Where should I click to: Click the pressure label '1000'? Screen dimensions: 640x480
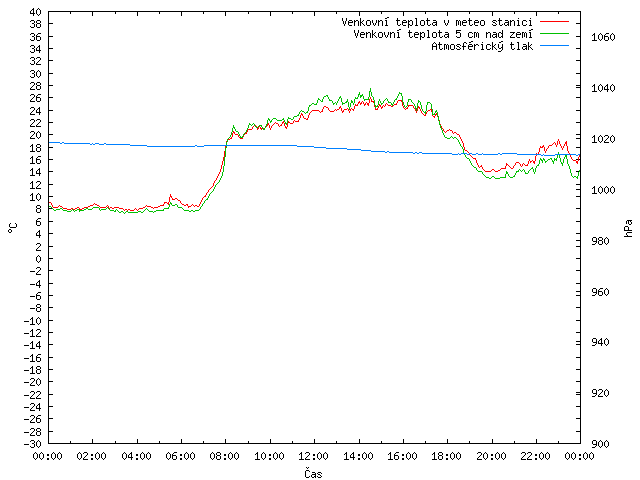[x=603, y=190]
